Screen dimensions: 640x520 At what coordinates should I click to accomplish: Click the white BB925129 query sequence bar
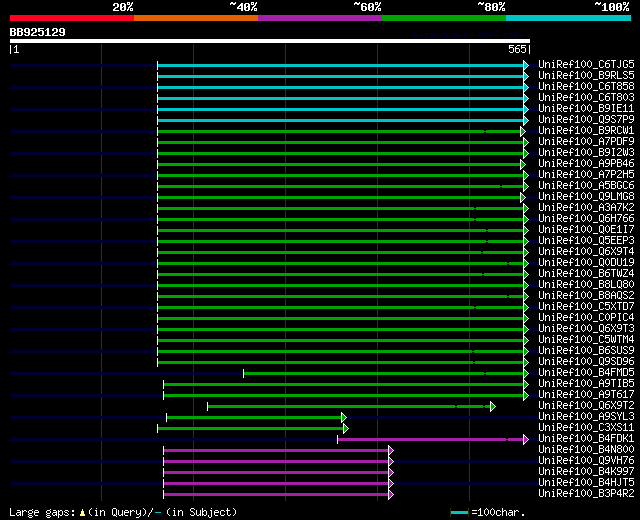[270, 41]
